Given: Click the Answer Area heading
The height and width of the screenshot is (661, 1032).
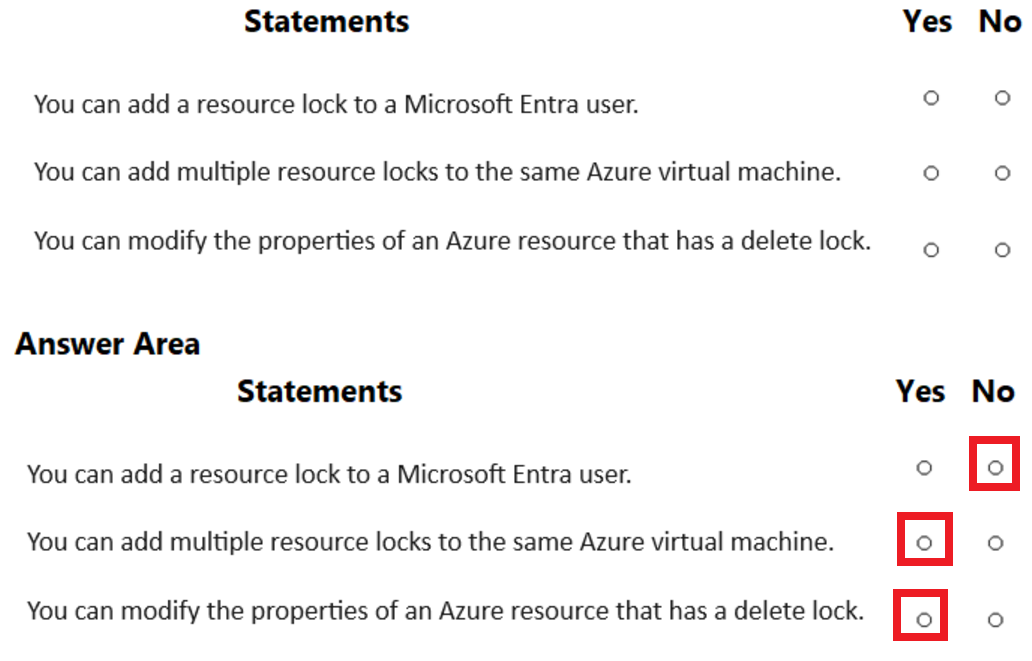Looking at the screenshot, I should (107, 344).
